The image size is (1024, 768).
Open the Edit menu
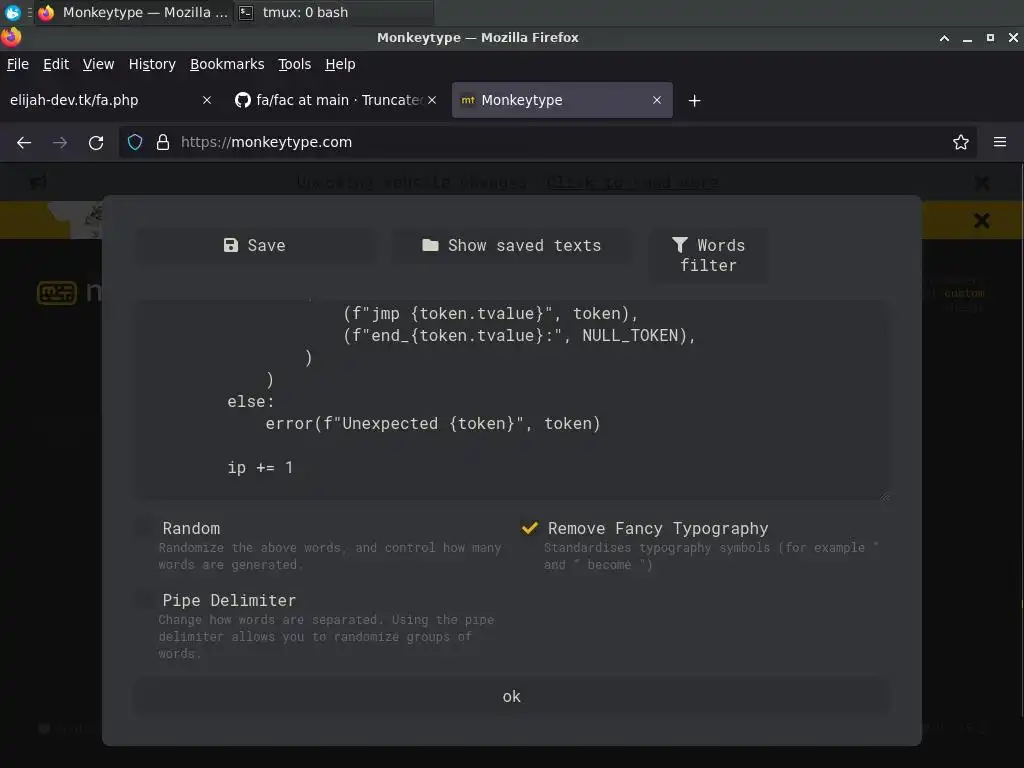pos(56,64)
